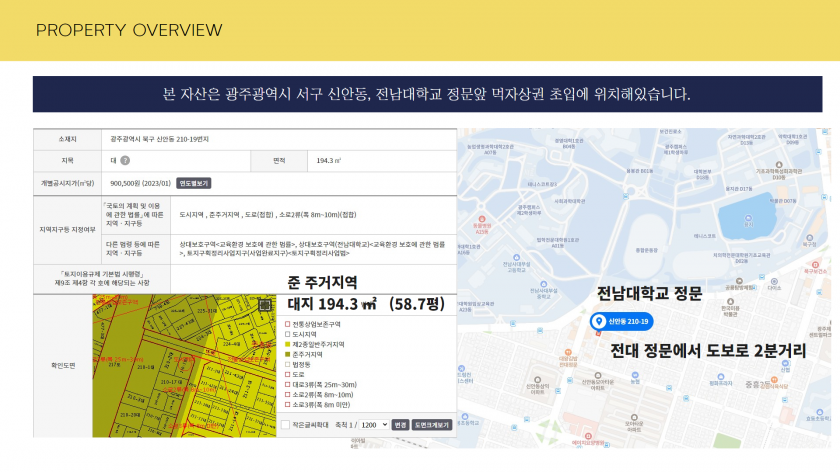Click the land price 900,500원 (2023/01)
The image size is (840, 472).
140,183
